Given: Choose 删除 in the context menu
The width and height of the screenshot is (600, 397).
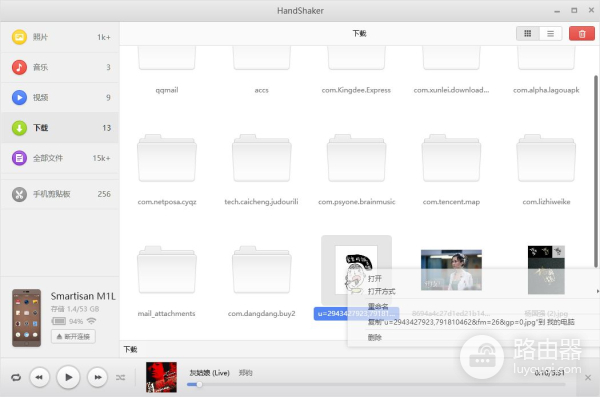Looking at the screenshot, I should pos(375,337).
